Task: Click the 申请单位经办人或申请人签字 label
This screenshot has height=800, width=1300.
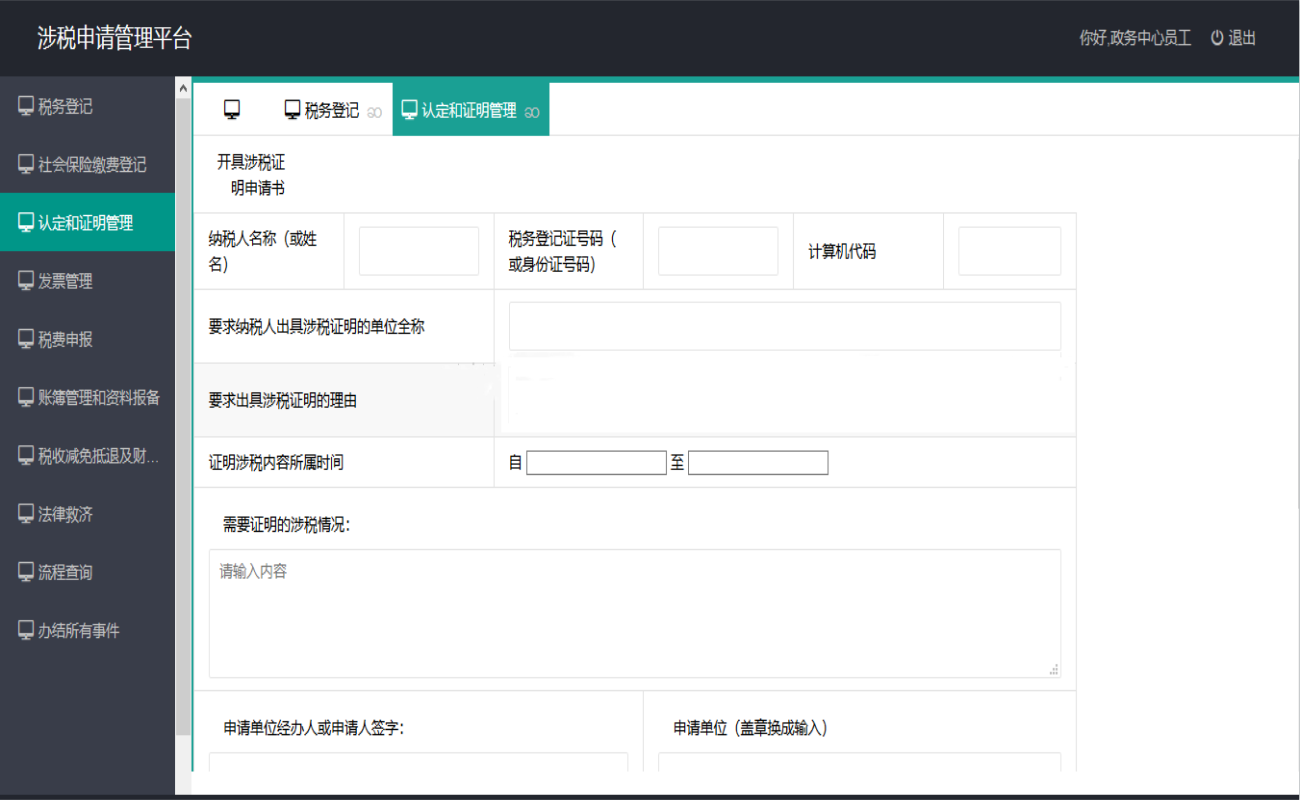Action: tap(313, 728)
